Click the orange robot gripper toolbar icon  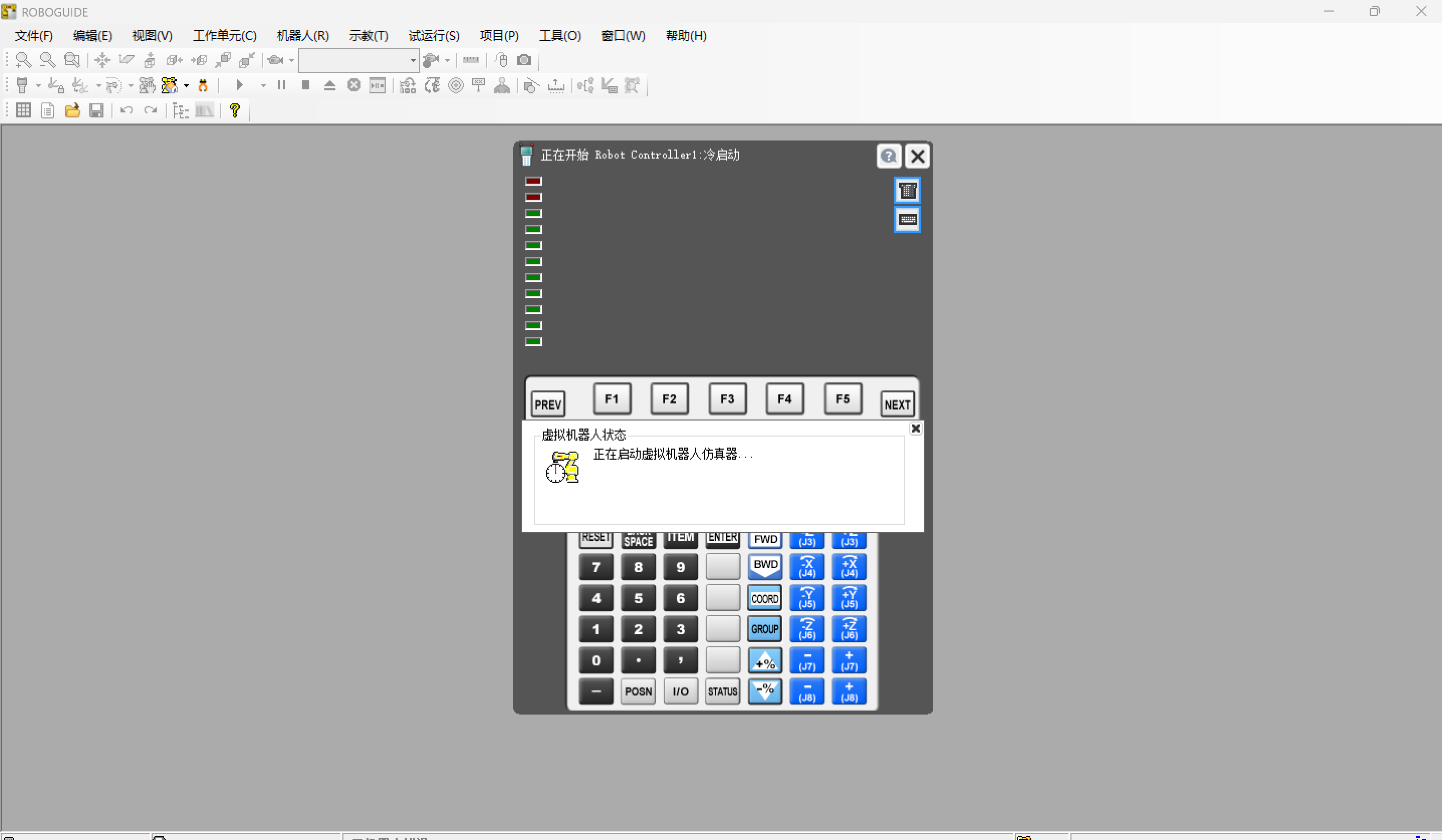coord(202,86)
